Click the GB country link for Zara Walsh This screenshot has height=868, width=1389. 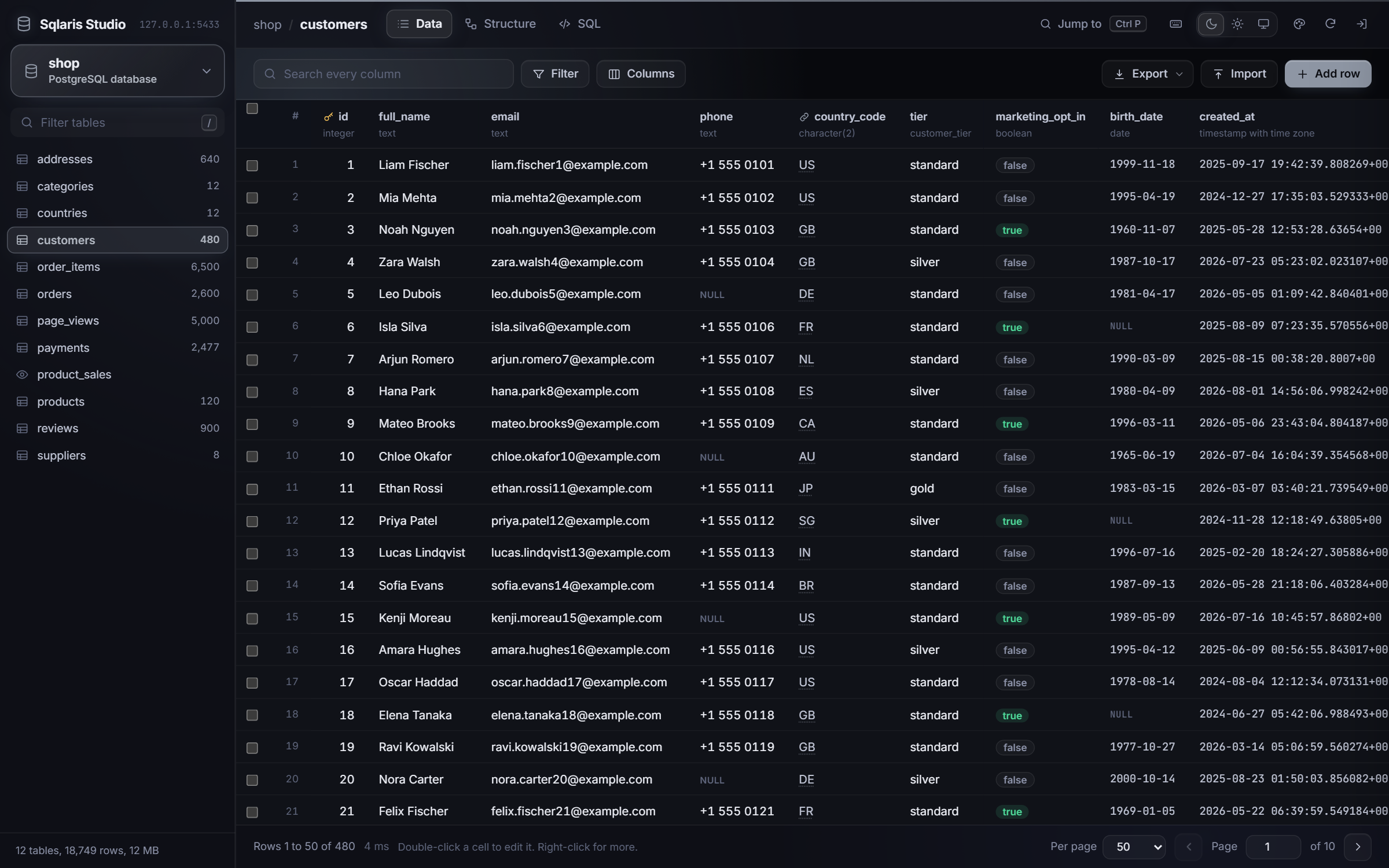[807, 262]
